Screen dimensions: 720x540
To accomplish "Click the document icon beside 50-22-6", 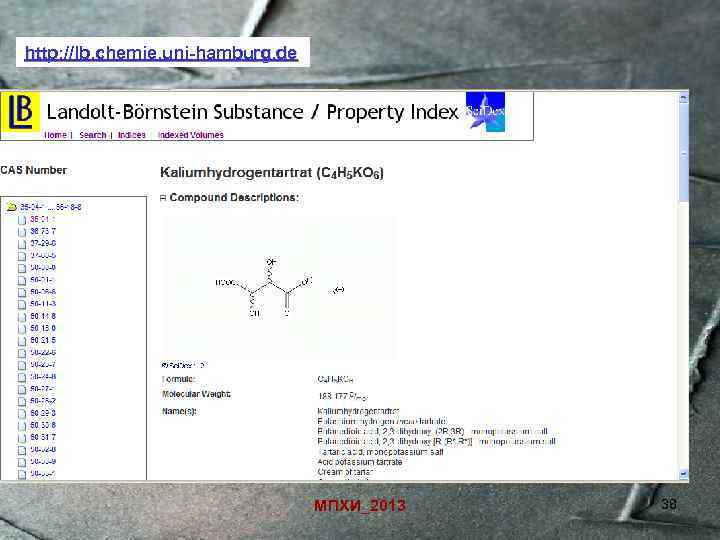I will (22, 353).
